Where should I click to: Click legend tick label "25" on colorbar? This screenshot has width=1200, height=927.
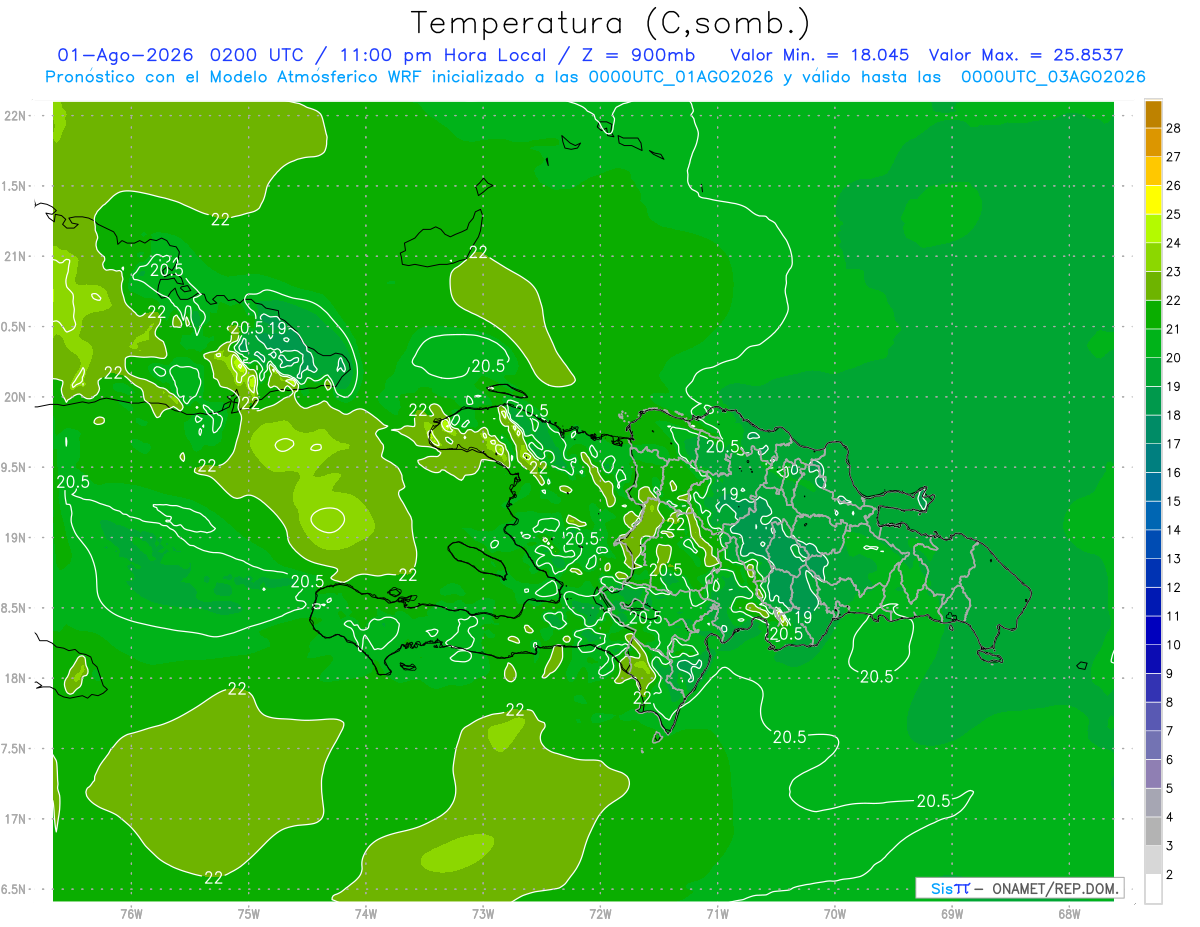click(x=1174, y=214)
